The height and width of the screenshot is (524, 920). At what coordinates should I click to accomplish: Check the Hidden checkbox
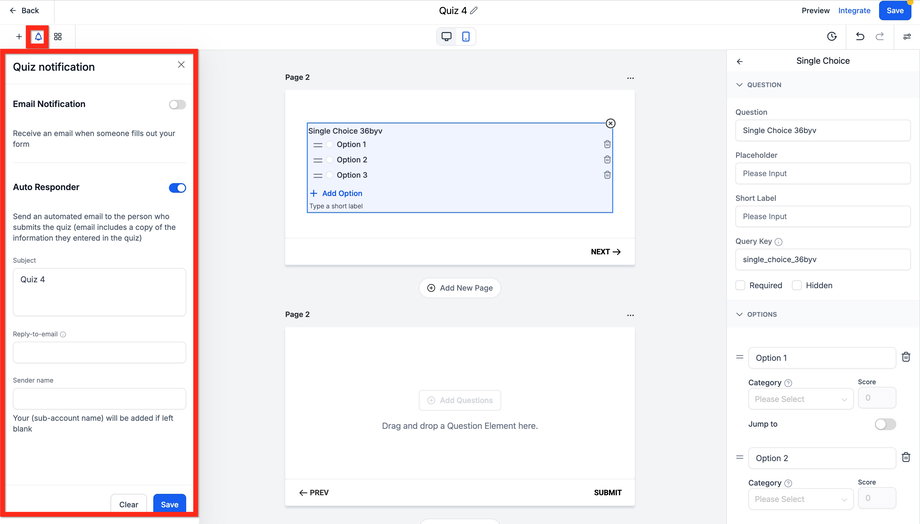pyautogui.click(x=796, y=285)
